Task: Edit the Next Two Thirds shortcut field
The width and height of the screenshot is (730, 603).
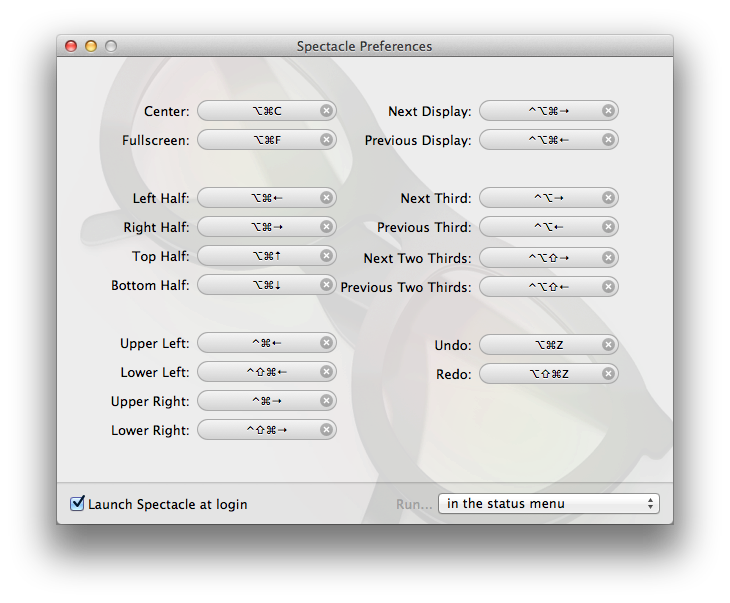Action: click(x=549, y=257)
